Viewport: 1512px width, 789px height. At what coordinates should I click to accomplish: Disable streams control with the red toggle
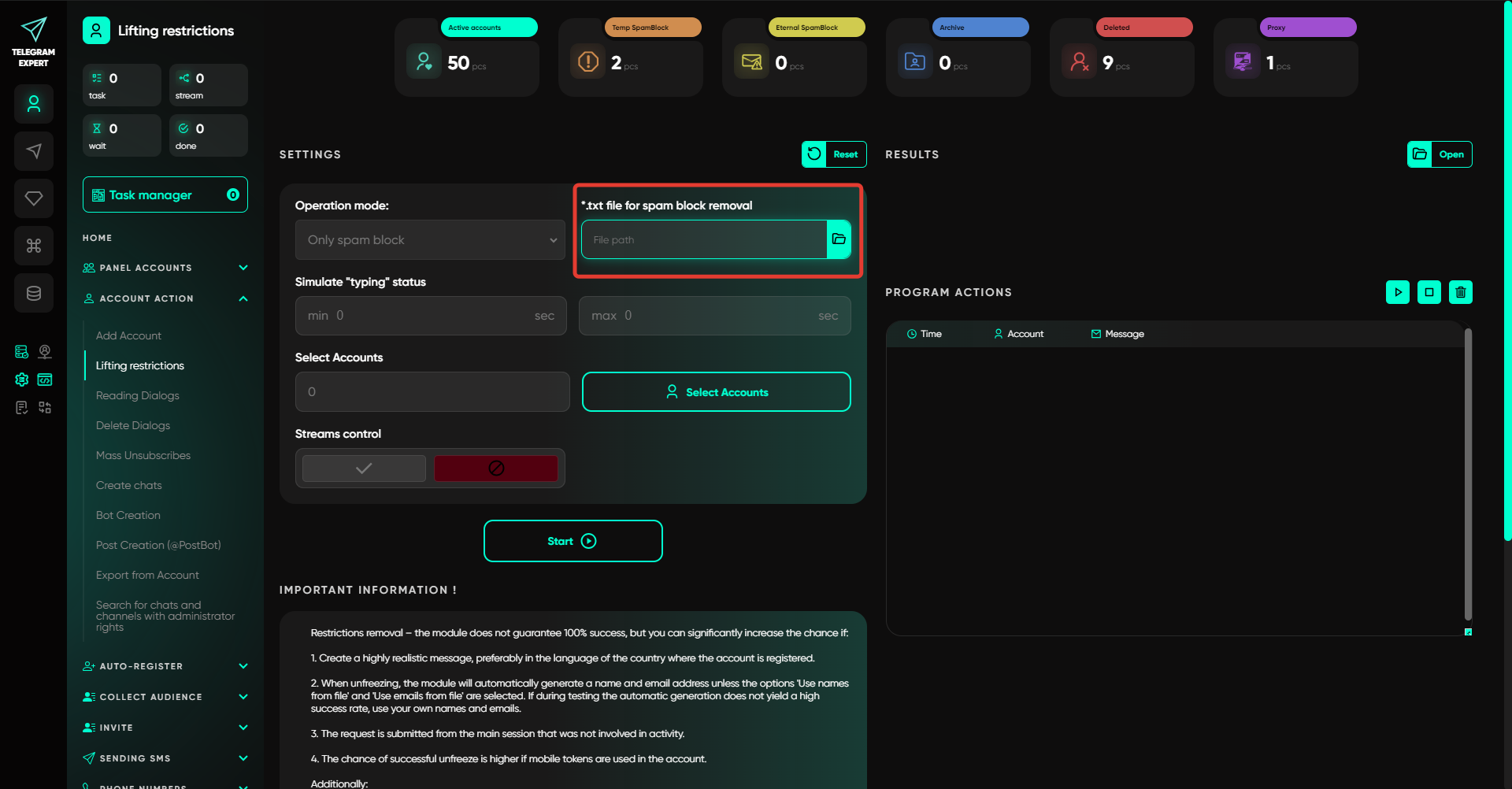tap(496, 469)
